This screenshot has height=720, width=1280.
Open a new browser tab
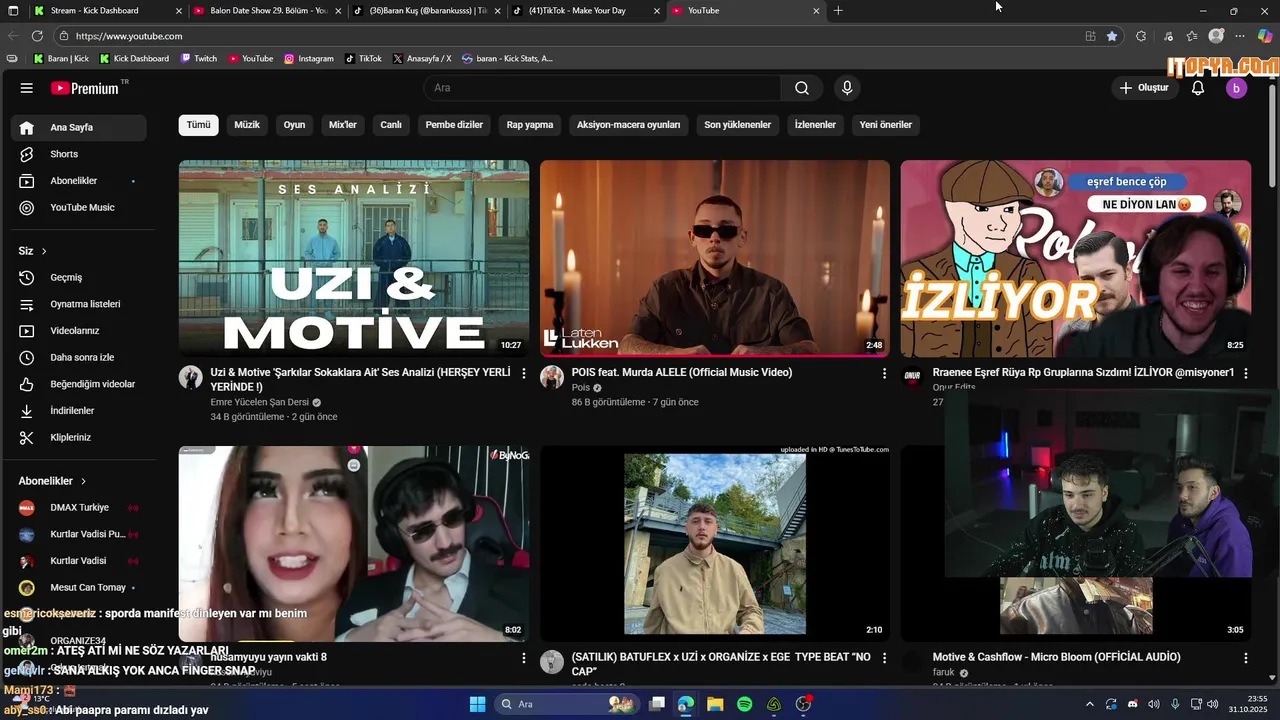pyautogui.click(x=838, y=11)
